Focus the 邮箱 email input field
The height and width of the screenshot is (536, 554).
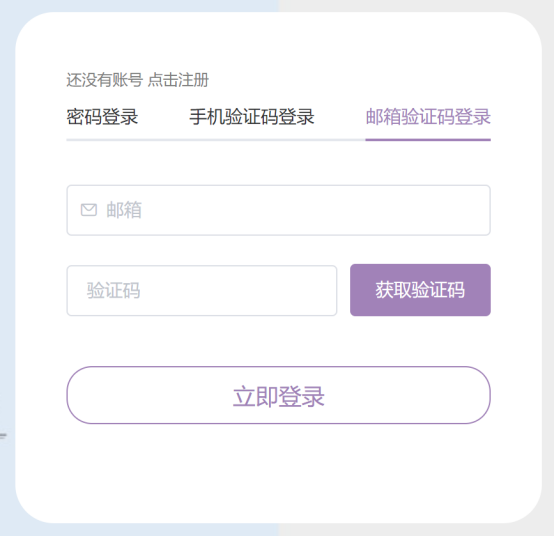pyautogui.click(x=278, y=210)
